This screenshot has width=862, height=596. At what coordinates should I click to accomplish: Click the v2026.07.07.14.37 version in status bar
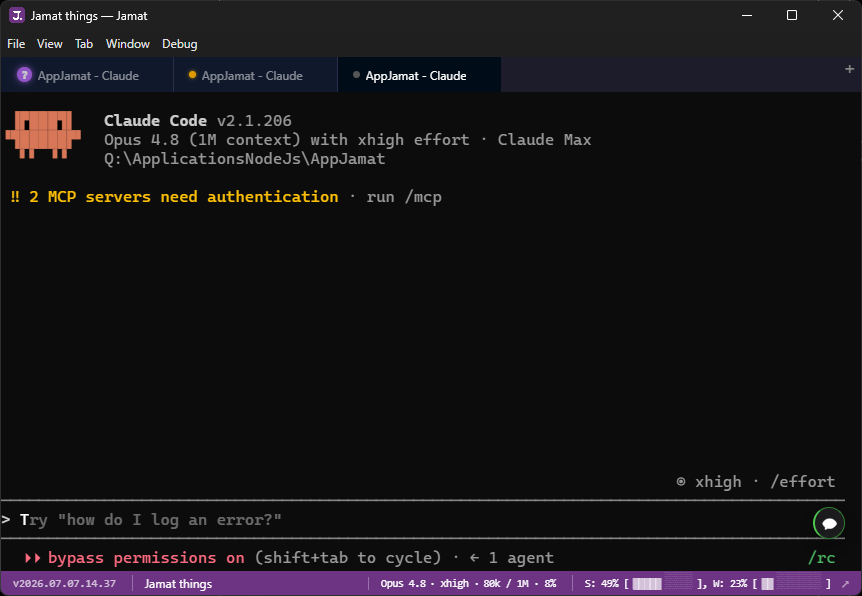pos(64,583)
